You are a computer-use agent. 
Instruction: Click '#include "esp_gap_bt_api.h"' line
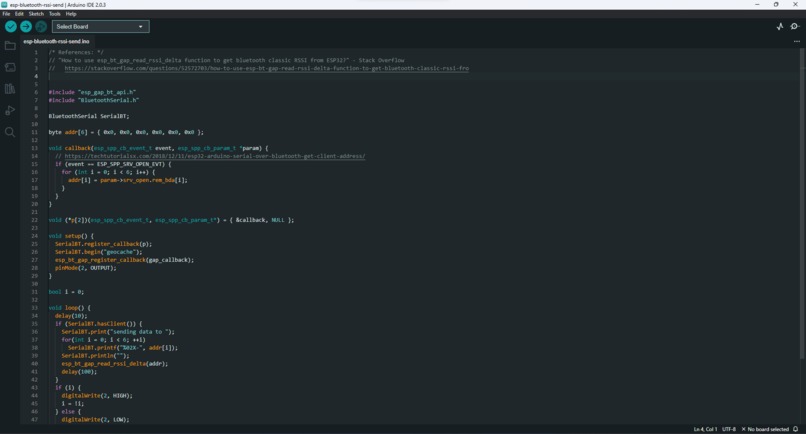click(92, 93)
